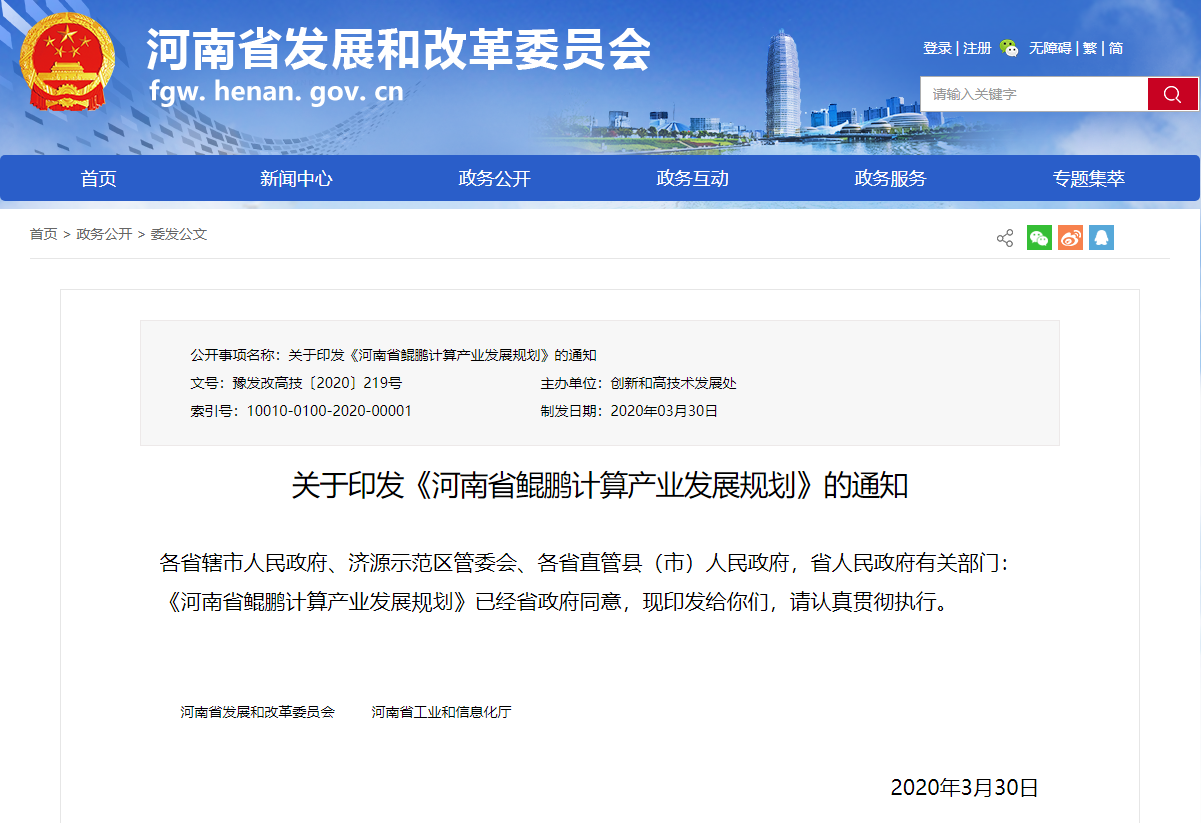Go to 政务公开 in breadcrumb
This screenshot has width=1201, height=823.
click(104, 234)
